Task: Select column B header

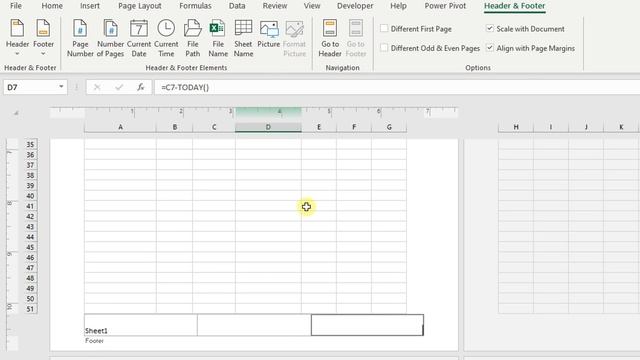Action: coord(175,127)
